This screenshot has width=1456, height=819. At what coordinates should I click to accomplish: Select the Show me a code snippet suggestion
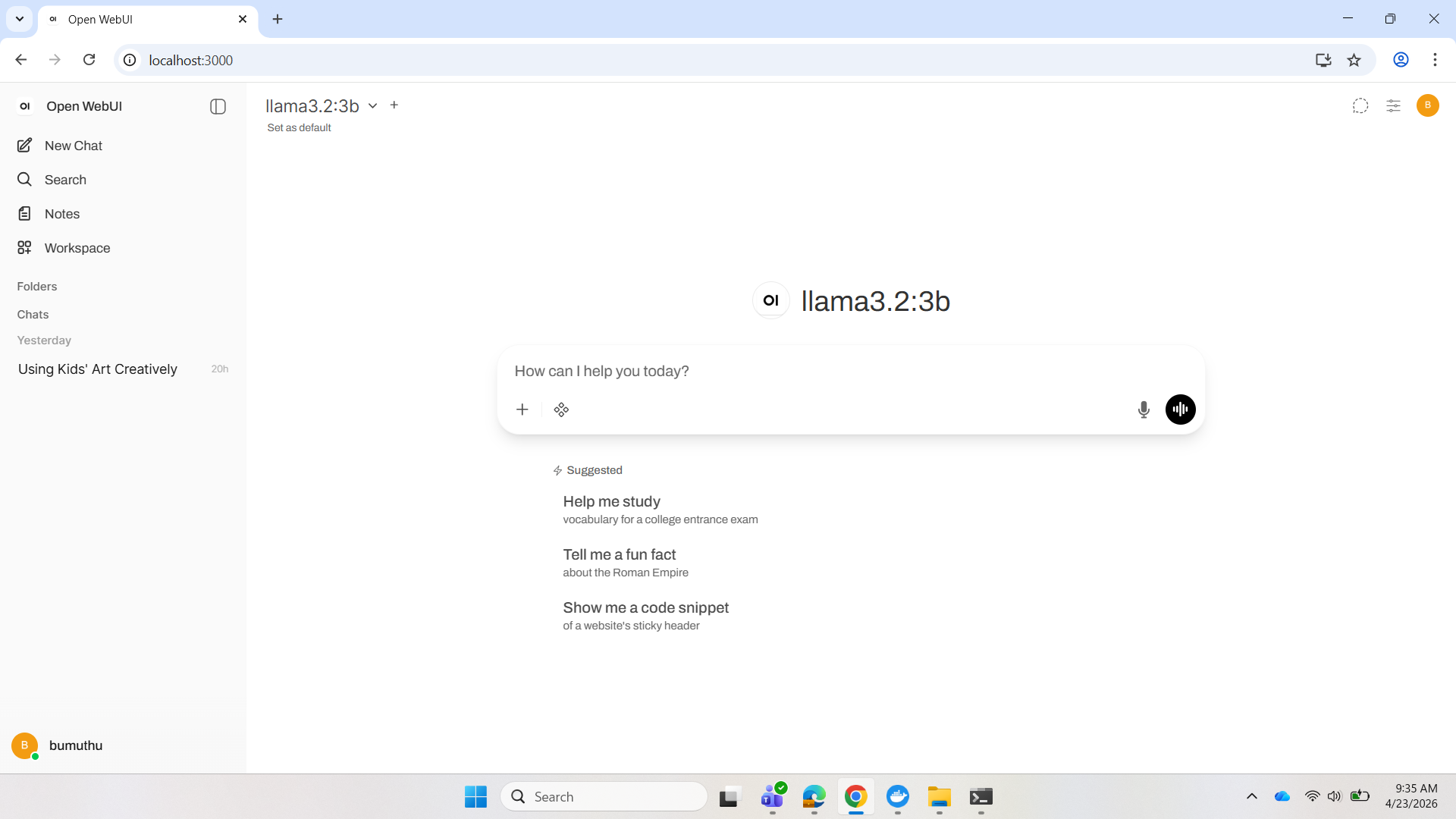pyautogui.click(x=646, y=616)
